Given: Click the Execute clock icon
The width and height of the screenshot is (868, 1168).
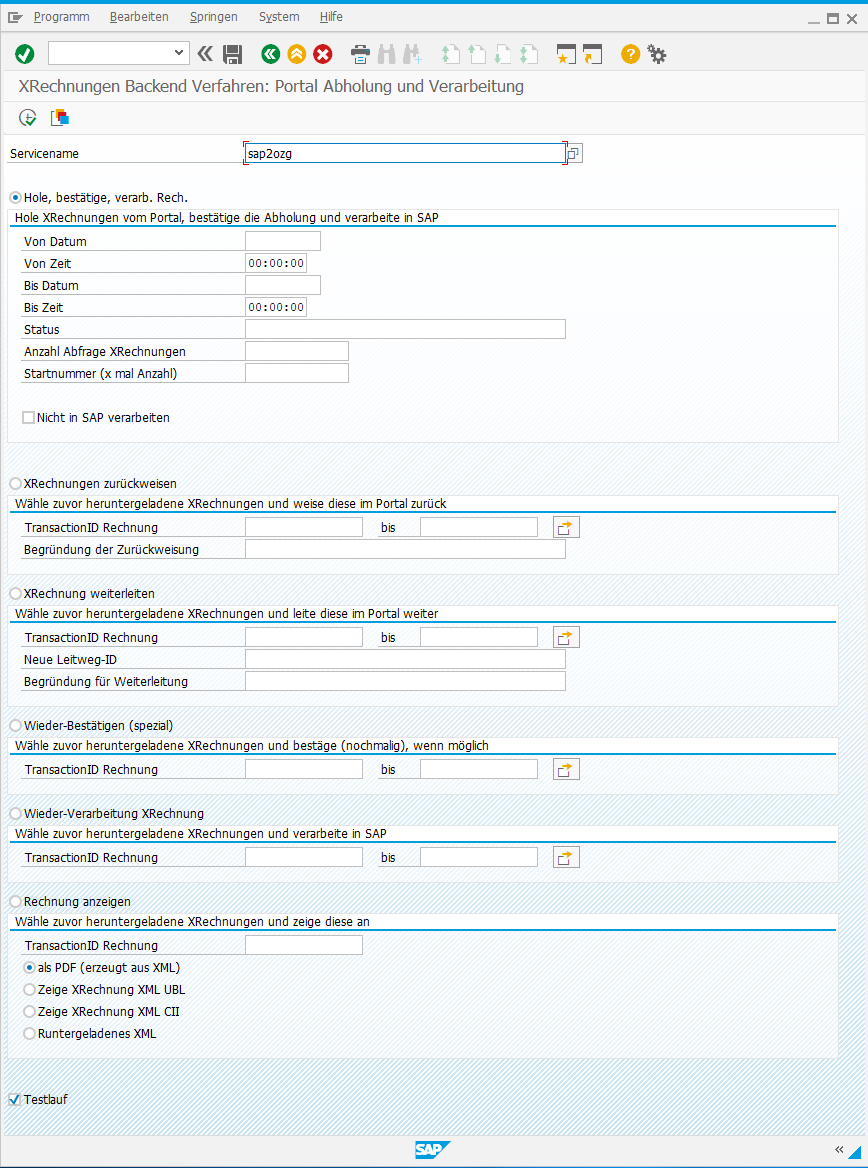Looking at the screenshot, I should pyautogui.click(x=28, y=118).
